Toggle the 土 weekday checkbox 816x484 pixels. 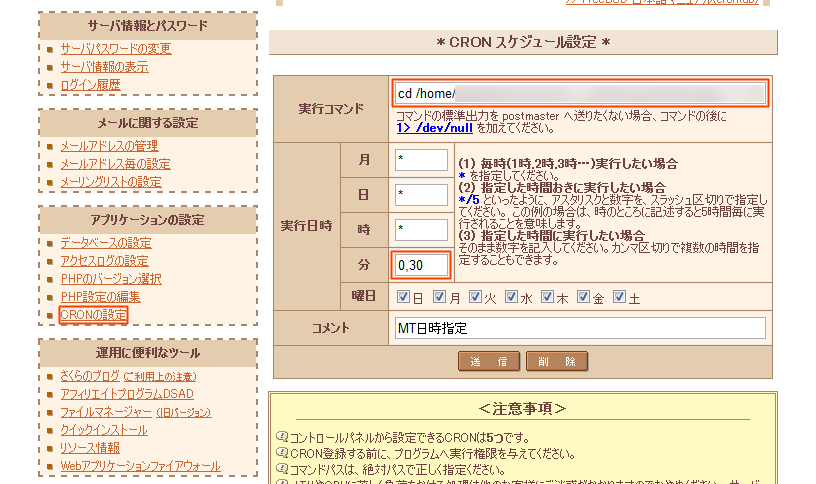click(619, 297)
